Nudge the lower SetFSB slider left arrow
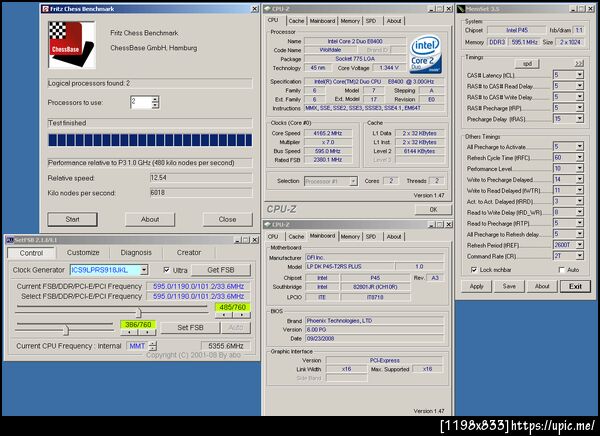Viewport: 600px width, 436px height. point(129,332)
